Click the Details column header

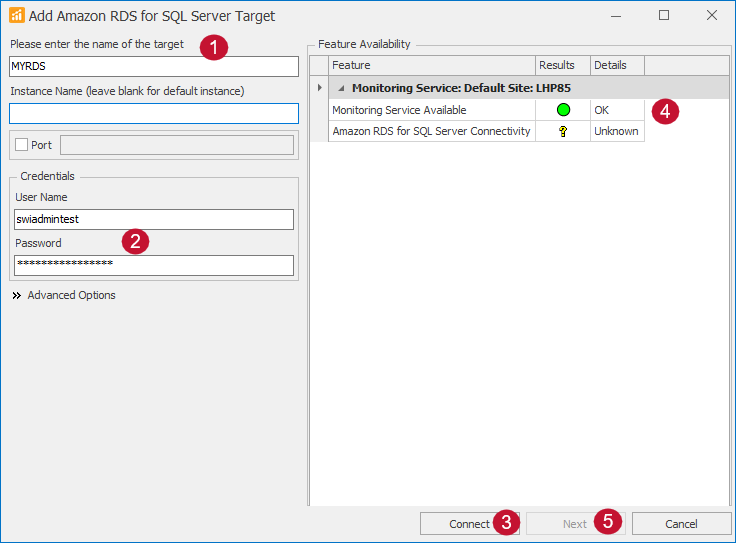click(617, 65)
